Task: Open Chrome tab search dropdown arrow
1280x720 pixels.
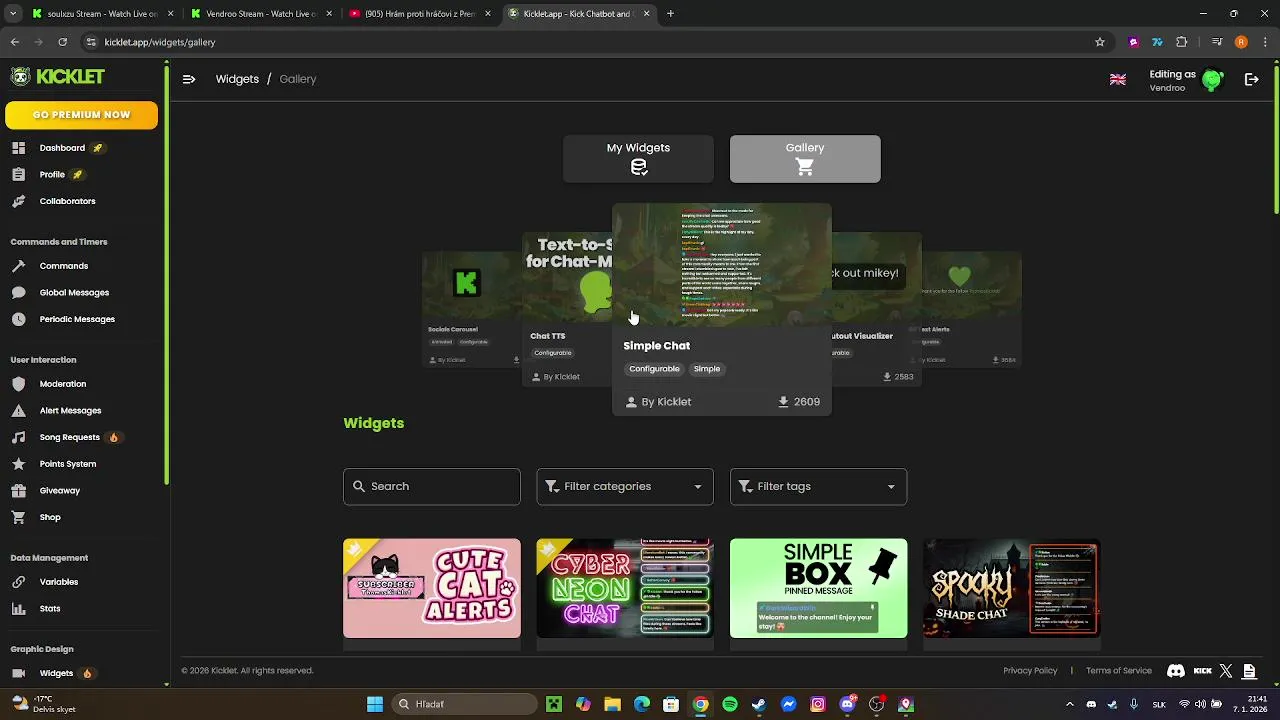Action: (13, 14)
